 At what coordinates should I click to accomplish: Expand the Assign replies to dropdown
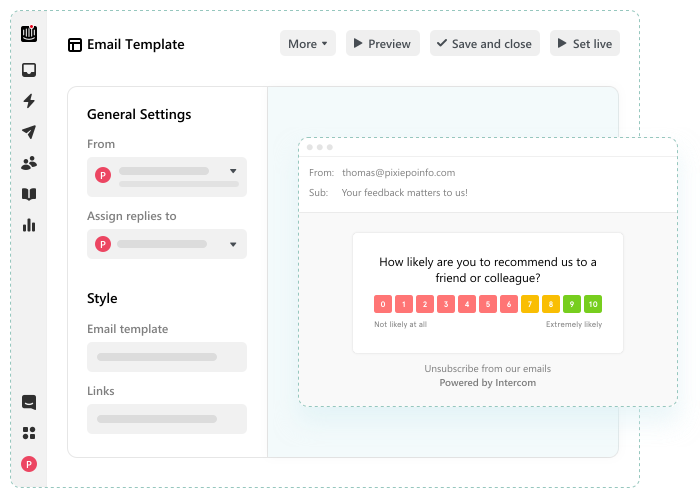click(x=233, y=244)
